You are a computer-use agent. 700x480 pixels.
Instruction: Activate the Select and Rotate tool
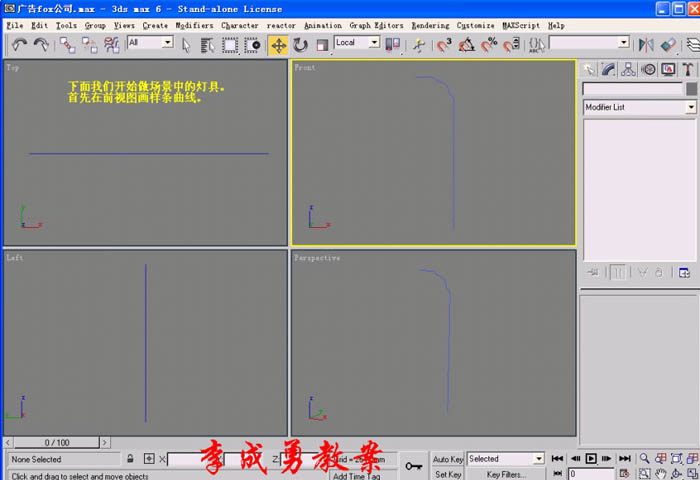click(300, 45)
